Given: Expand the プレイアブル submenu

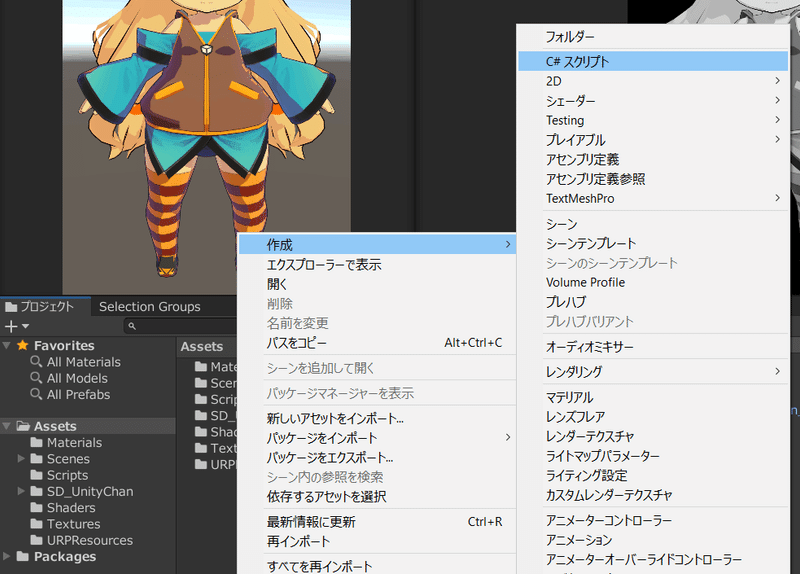Looking at the screenshot, I should (x=653, y=140).
